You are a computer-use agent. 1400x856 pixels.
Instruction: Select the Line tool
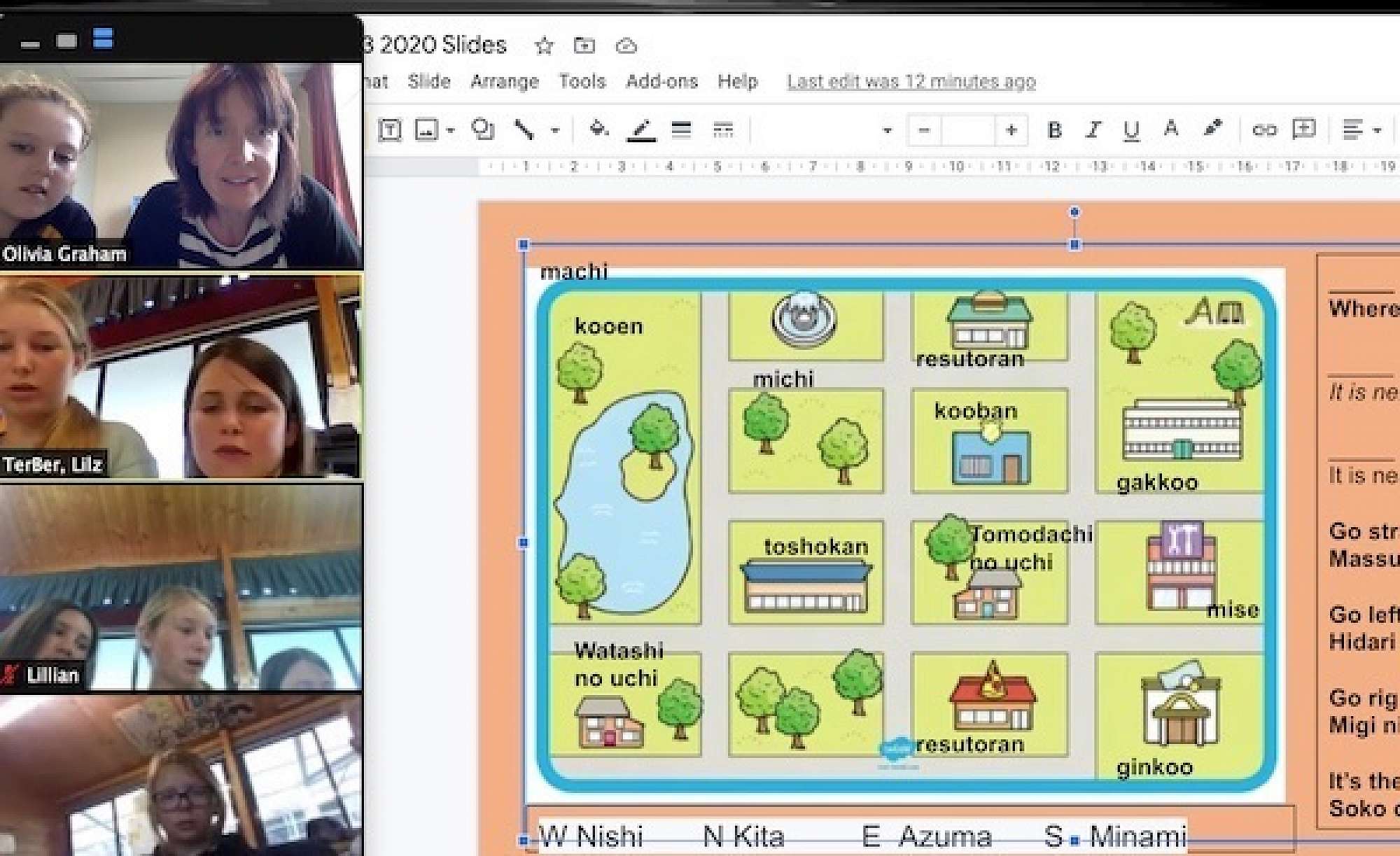[524, 130]
